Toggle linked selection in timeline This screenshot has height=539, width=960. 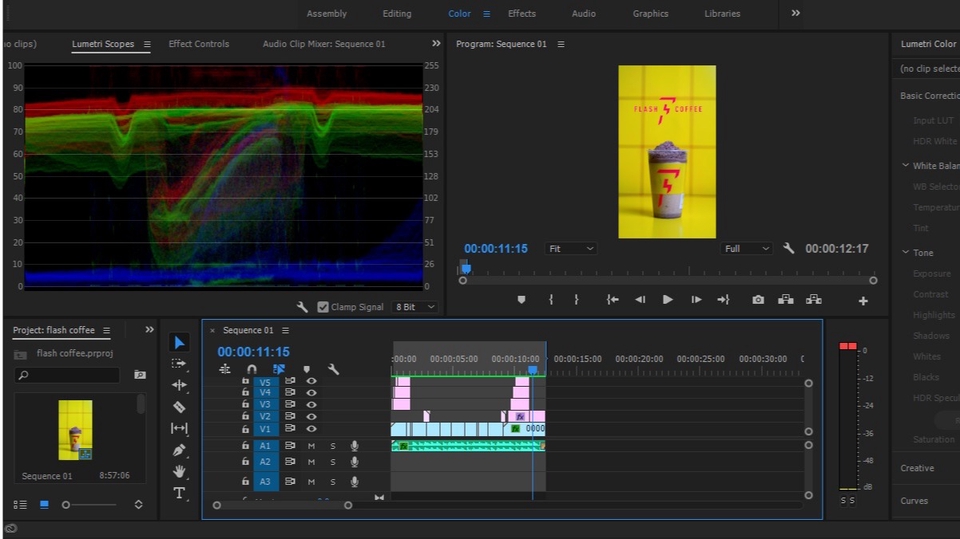pos(279,369)
